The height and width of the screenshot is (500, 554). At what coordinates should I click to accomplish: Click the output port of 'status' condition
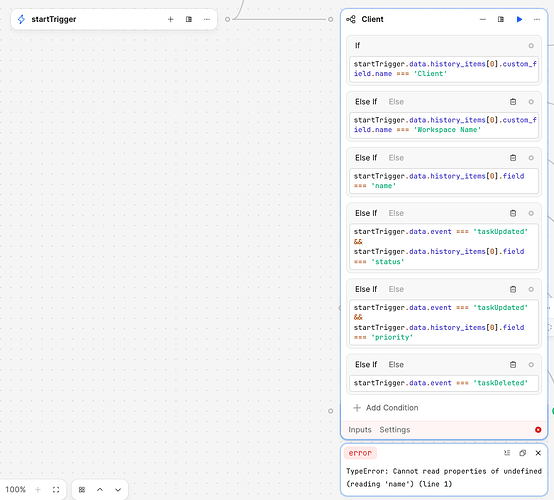[x=531, y=213]
